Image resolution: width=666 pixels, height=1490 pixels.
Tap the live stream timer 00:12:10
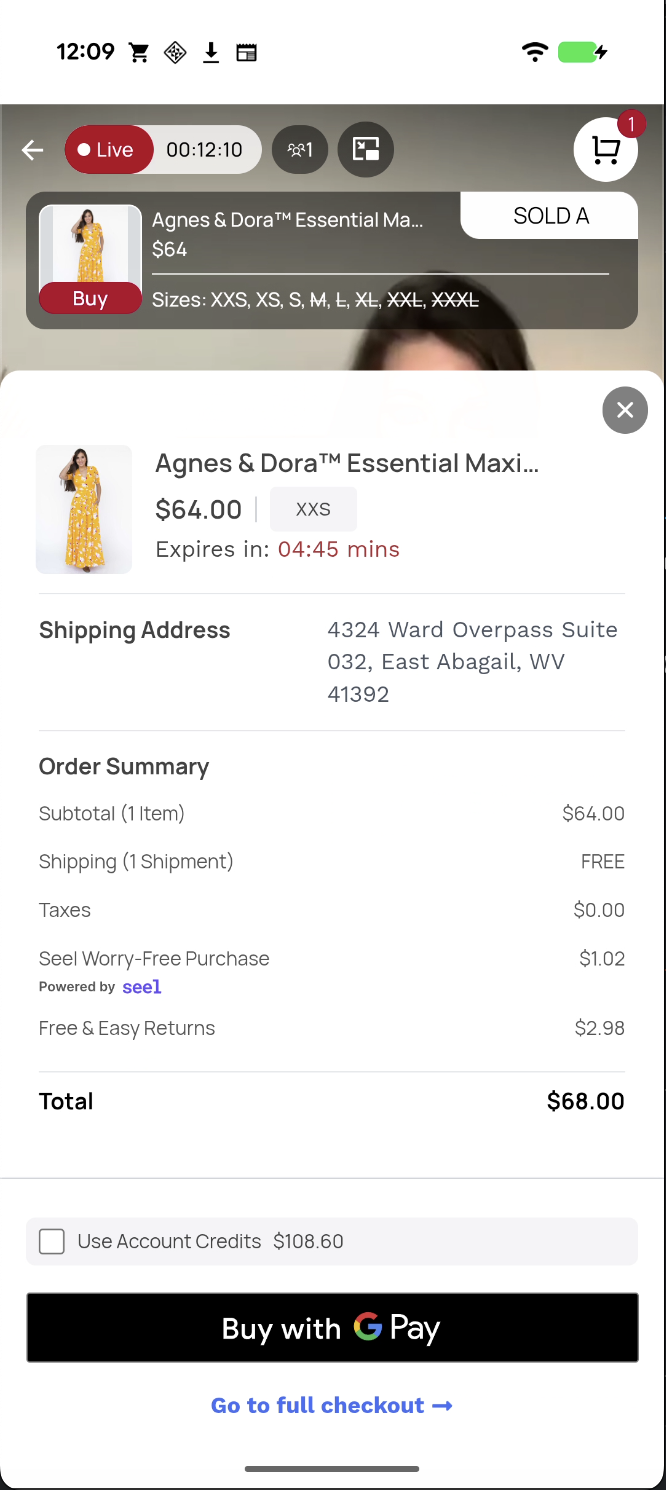204,150
